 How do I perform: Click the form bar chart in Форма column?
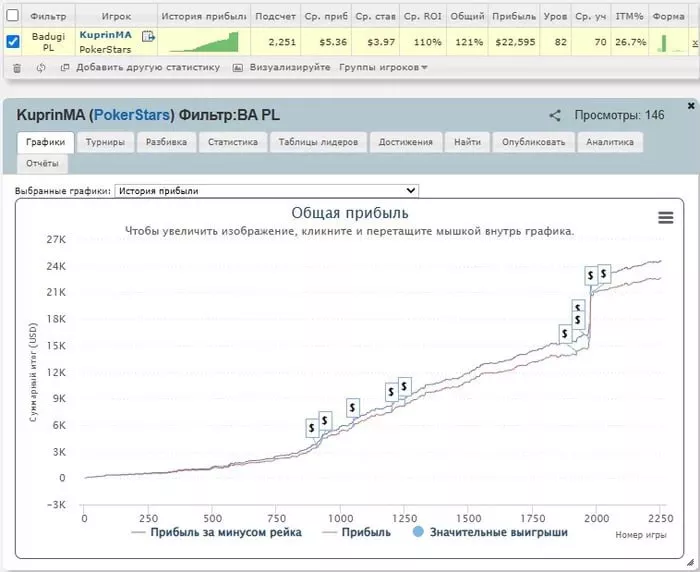671,43
